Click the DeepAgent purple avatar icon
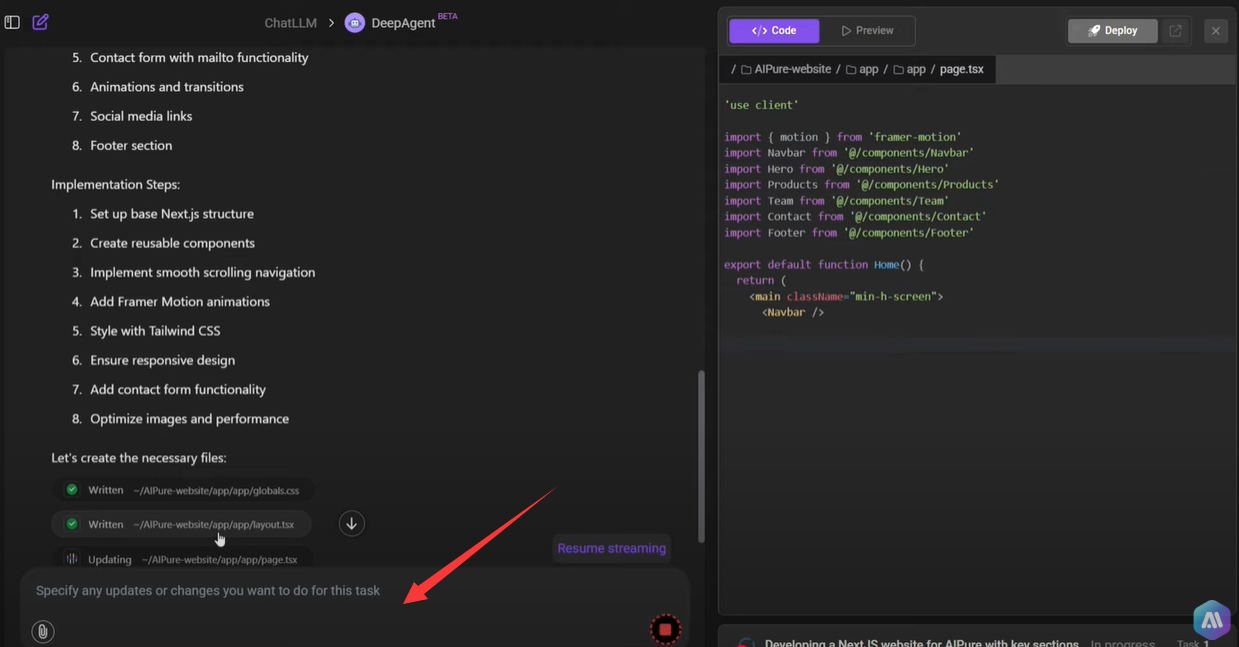The image size is (1239, 647). pos(355,23)
